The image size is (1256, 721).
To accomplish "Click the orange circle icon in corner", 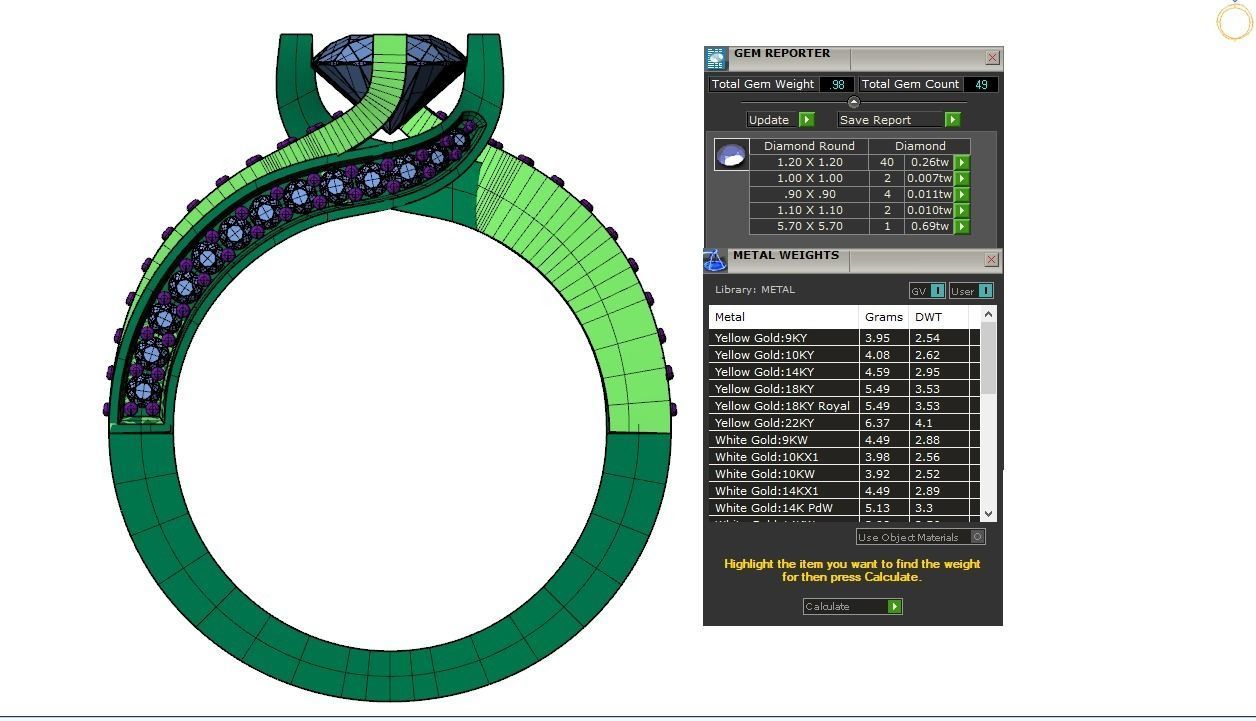I will [x=1234, y=21].
